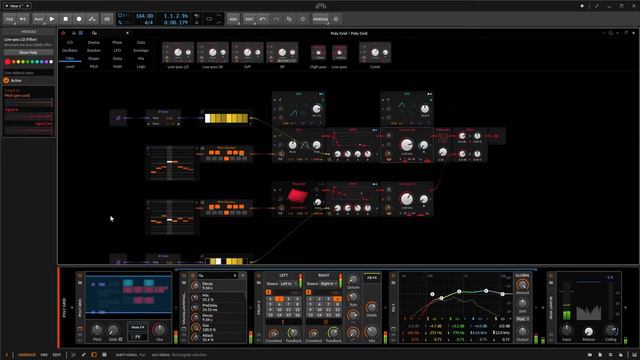Select the Shaper category tab

point(93,58)
